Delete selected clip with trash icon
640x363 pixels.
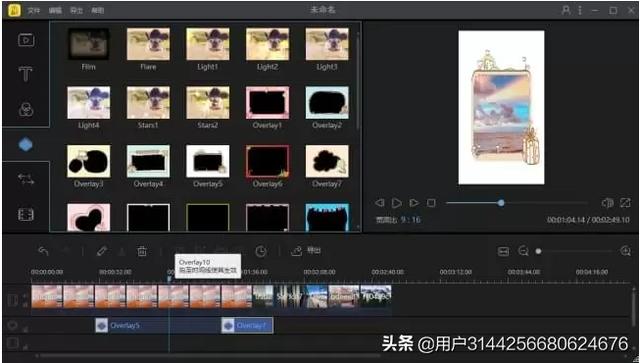tap(142, 251)
